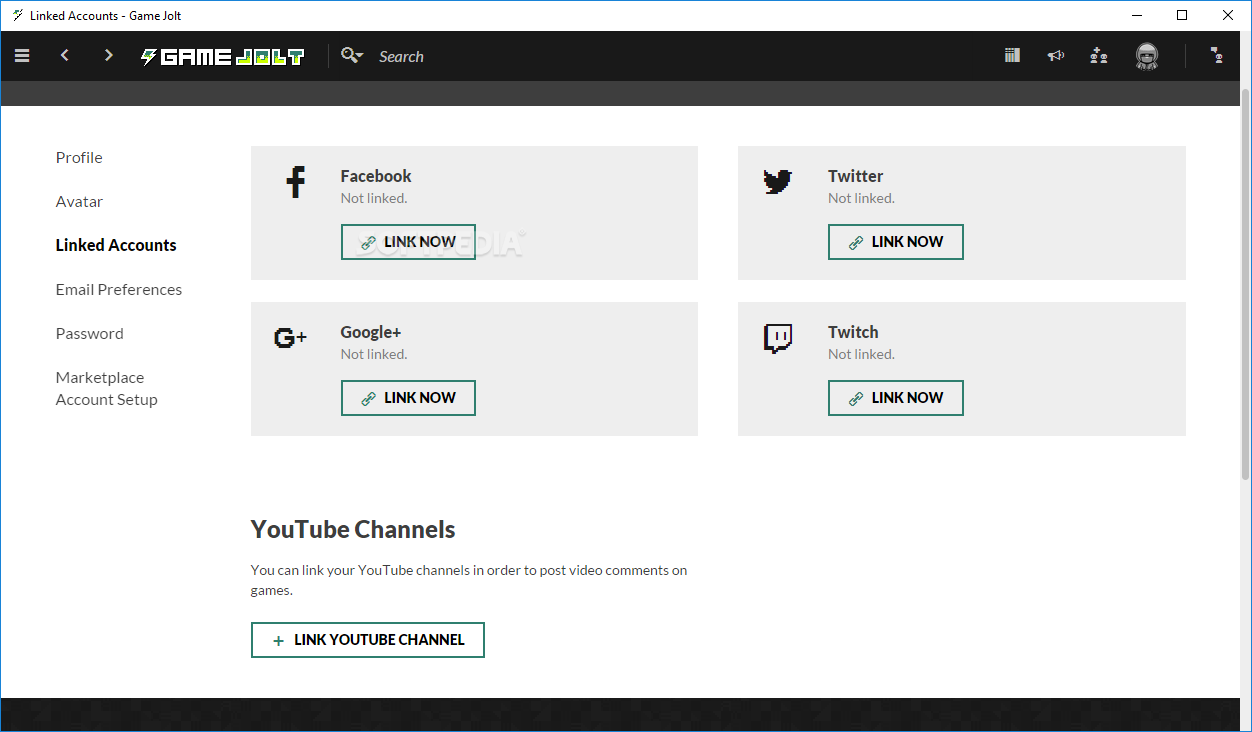Click the Twitter bird icon
Screen dimensions: 1252x732
[x=778, y=181]
